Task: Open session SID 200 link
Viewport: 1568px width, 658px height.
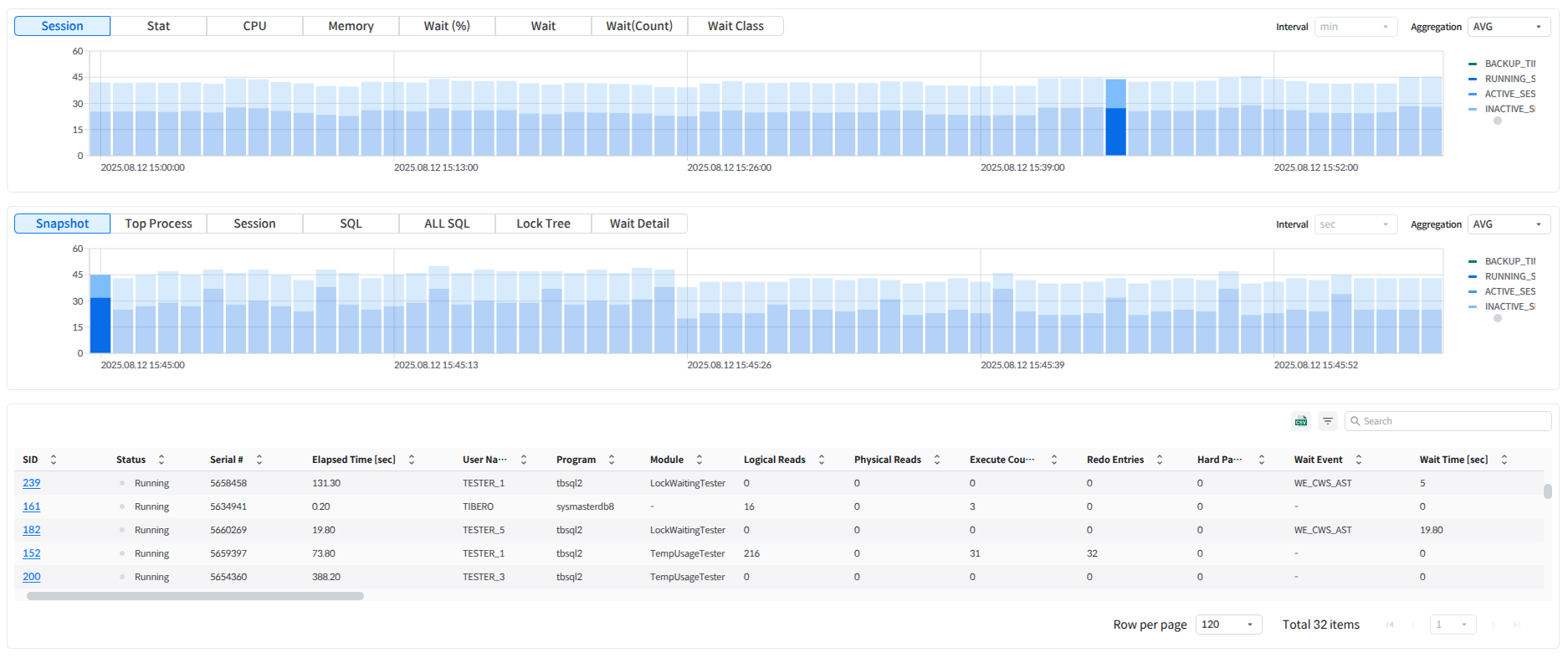Action: pyautogui.click(x=32, y=577)
